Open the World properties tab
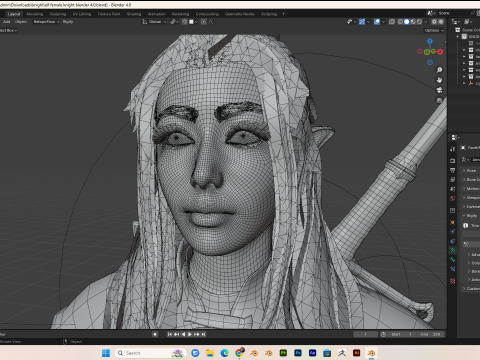 [x=452, y=198]
